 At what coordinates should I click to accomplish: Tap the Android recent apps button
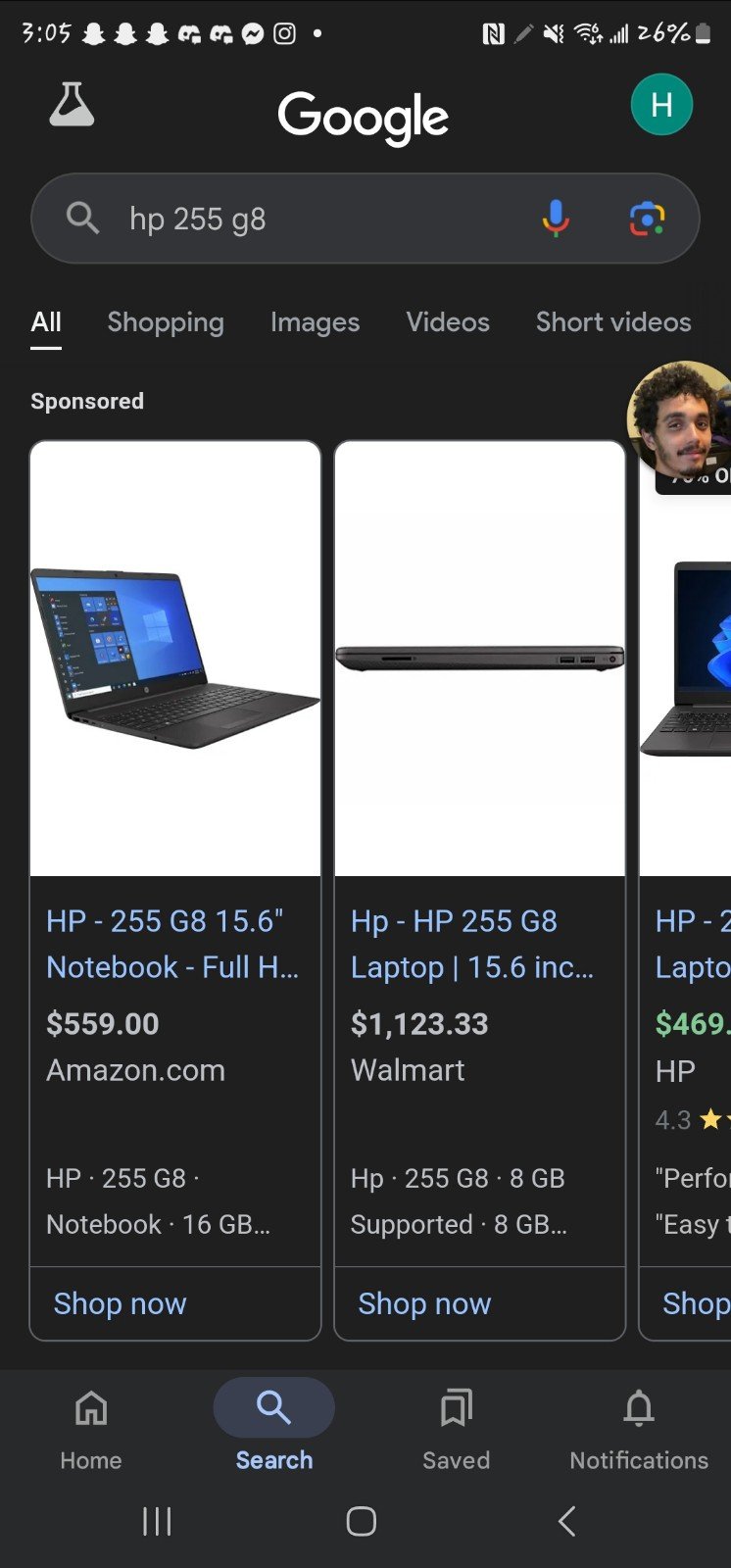(157, 1521)
